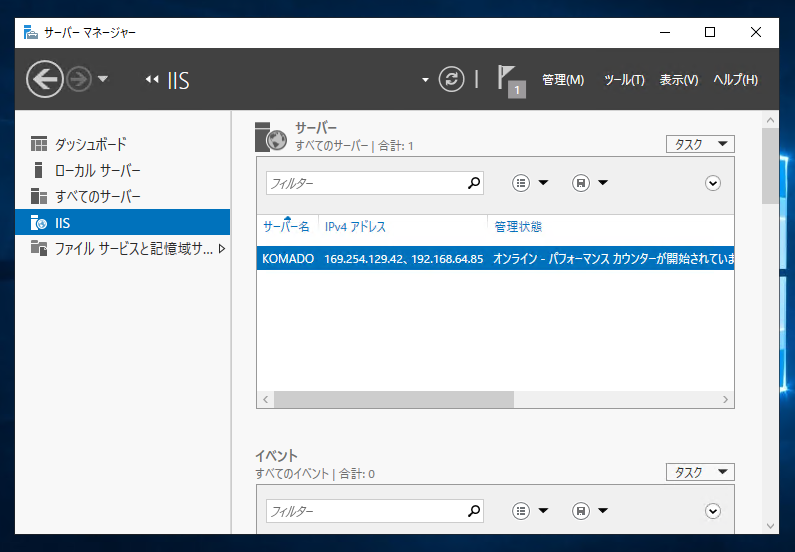Open the list criteria icon in events section

pos(521,511)
